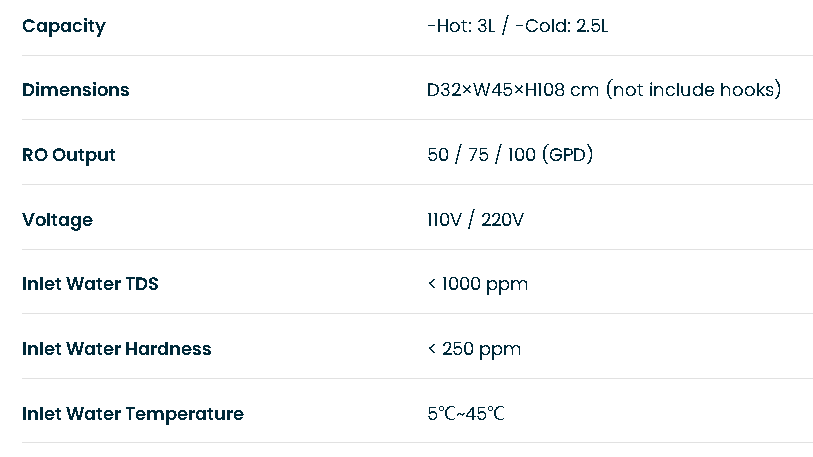
Task: Select the hot and cold capacity value
Action: [517, 25]
